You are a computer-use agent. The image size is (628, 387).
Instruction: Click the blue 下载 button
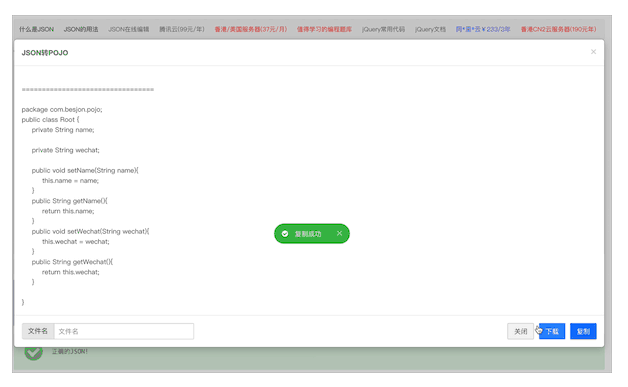552,331
